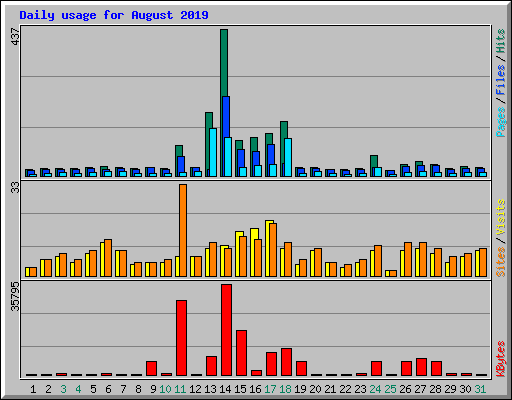Screen dimensions: 512x400
Task: Click the orange sites bar for day 26
Action: 408,259
